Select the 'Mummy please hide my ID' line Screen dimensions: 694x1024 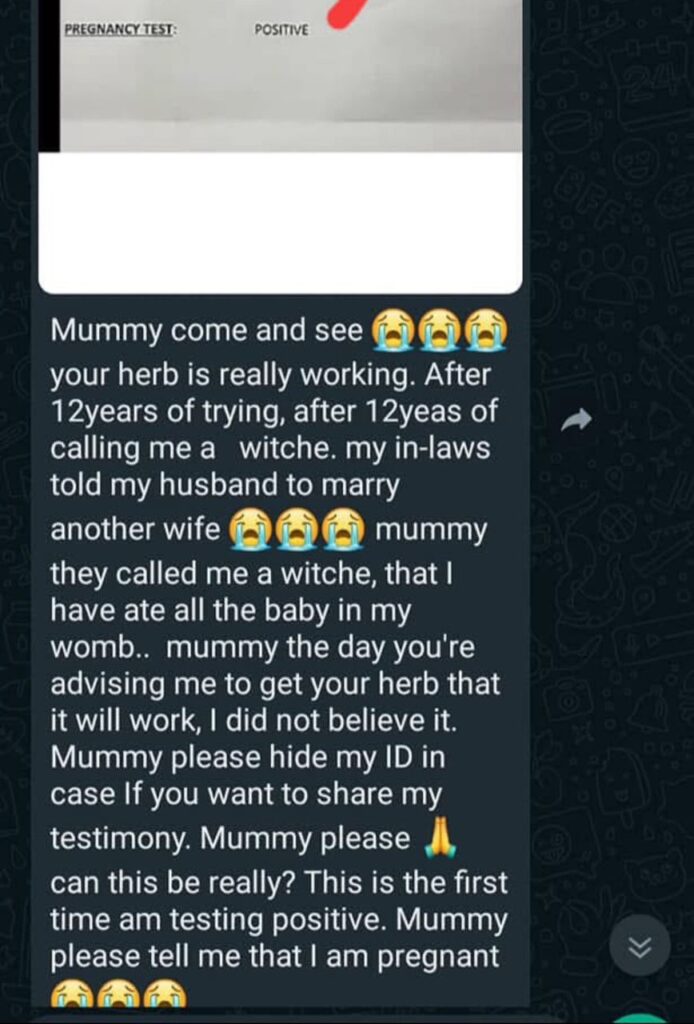247,758
